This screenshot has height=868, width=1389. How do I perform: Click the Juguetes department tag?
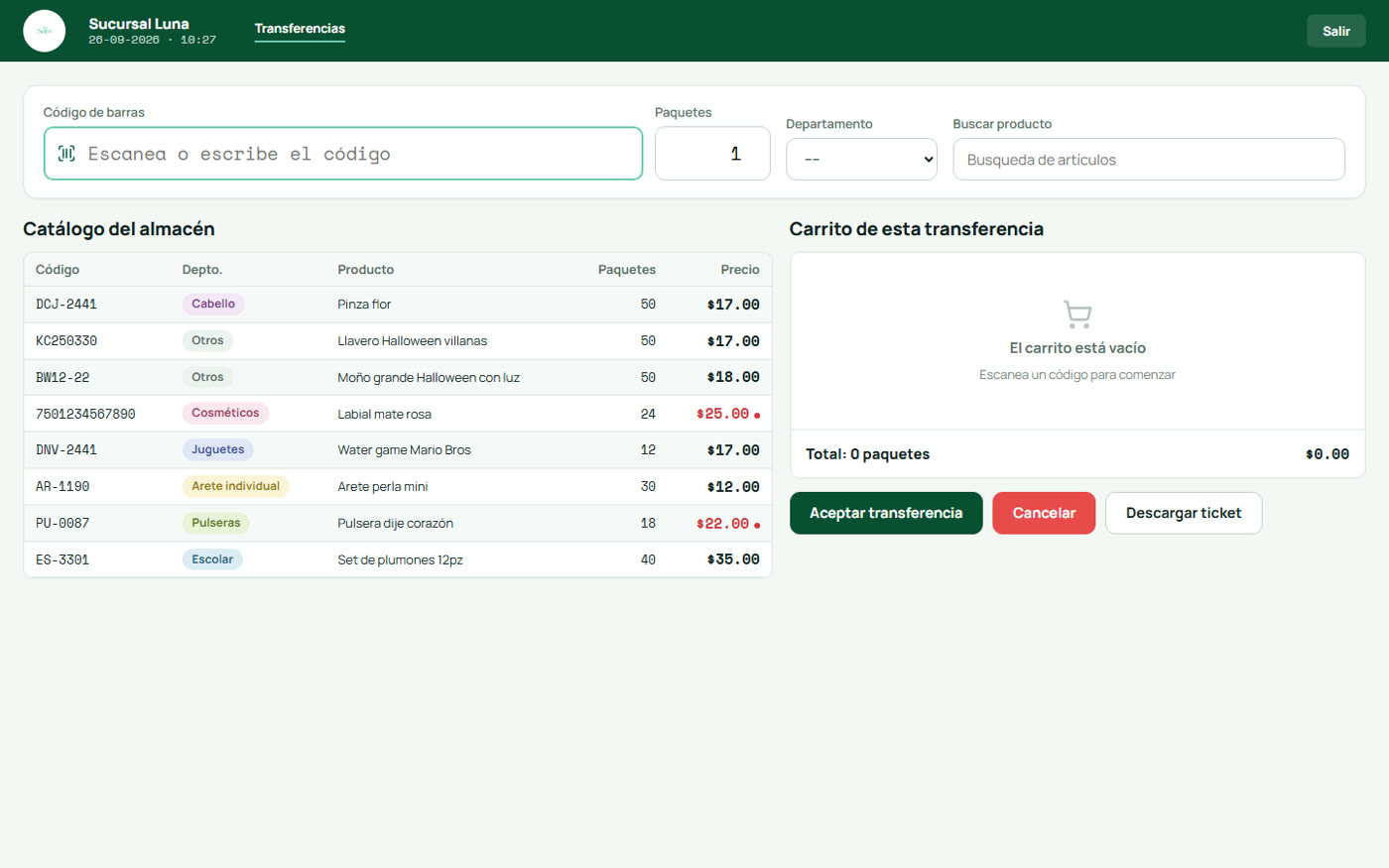pos(217,449)
